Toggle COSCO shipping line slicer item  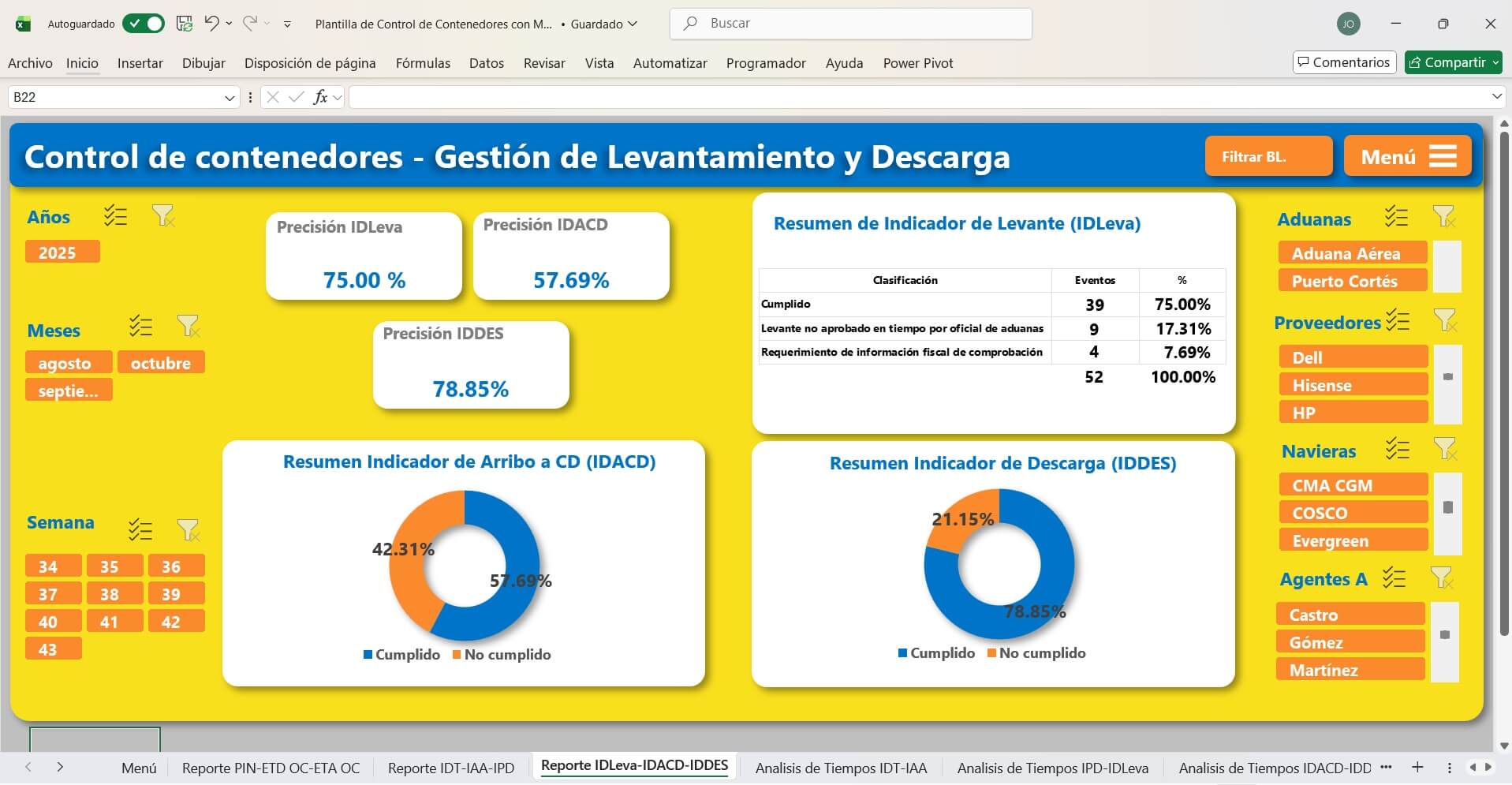click(1353, 513)
